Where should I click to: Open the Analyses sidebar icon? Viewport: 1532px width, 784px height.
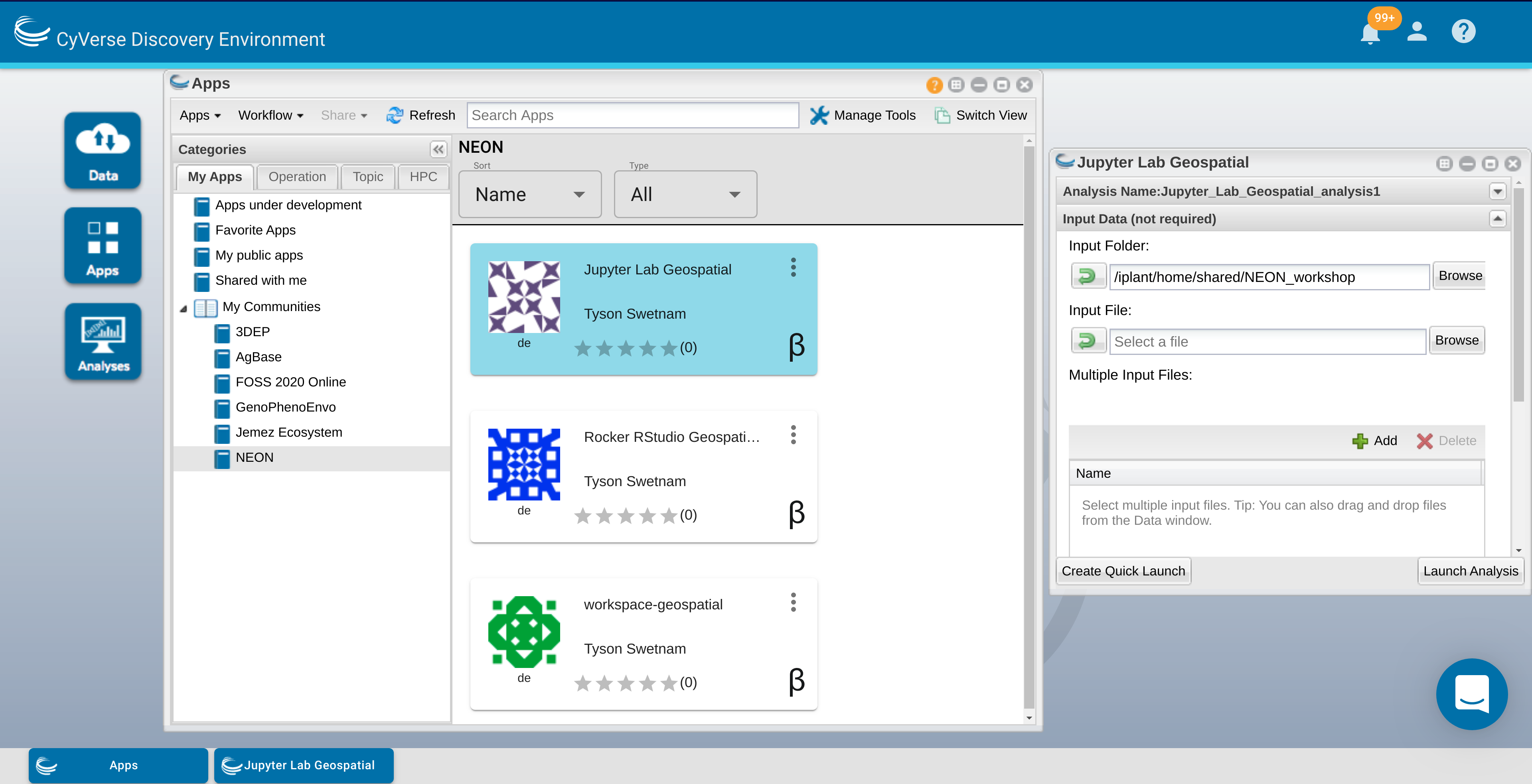(x=102, y=342)
